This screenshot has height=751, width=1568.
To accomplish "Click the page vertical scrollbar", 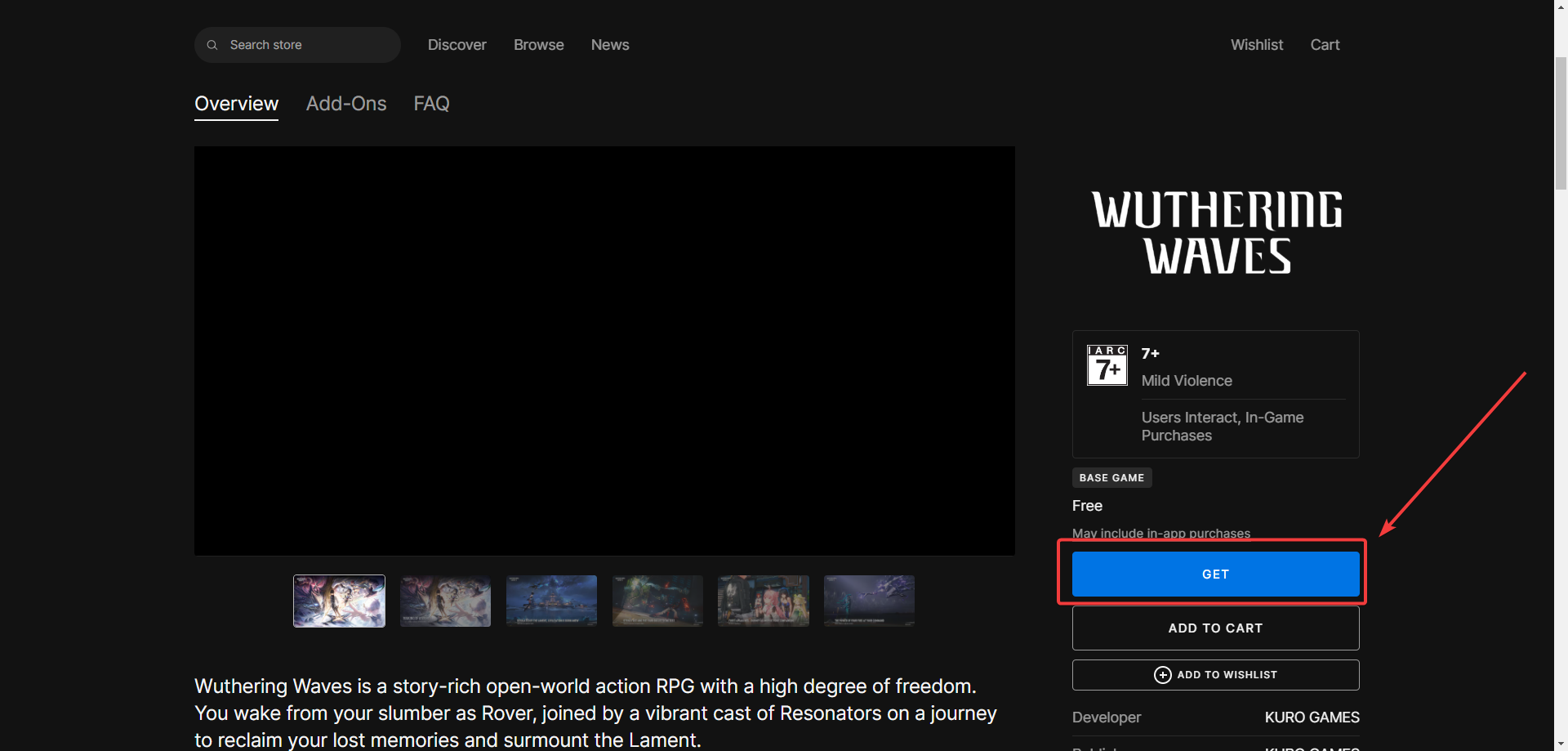I will point(1561,123).
